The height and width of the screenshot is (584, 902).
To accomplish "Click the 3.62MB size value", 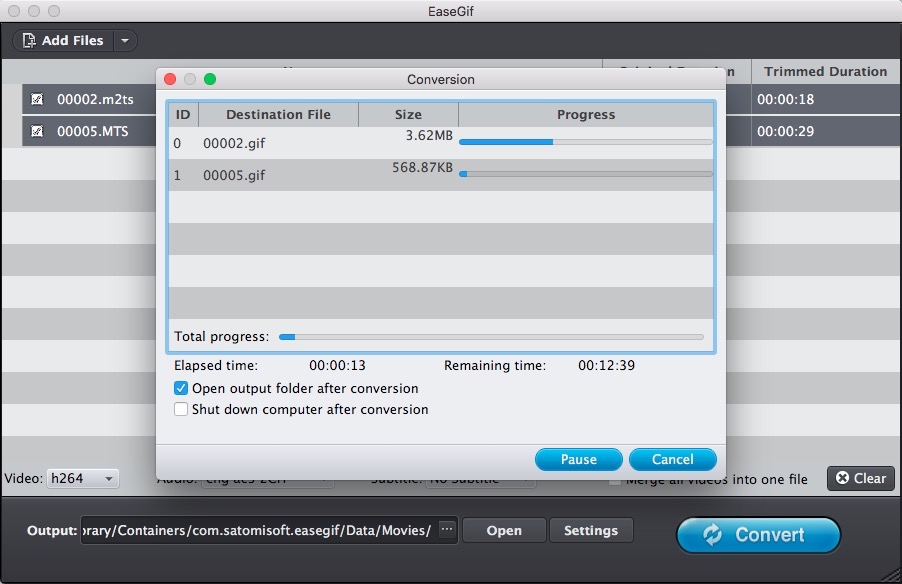I will (x=429, y=136).
